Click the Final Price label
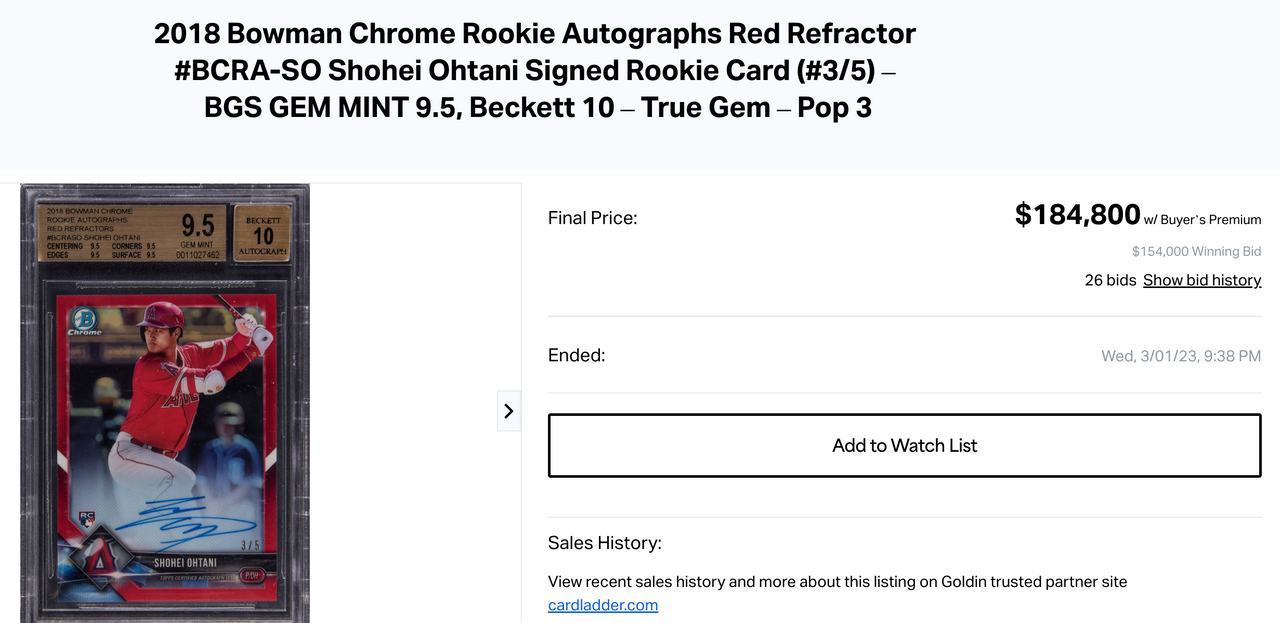 tap(592, 218)
